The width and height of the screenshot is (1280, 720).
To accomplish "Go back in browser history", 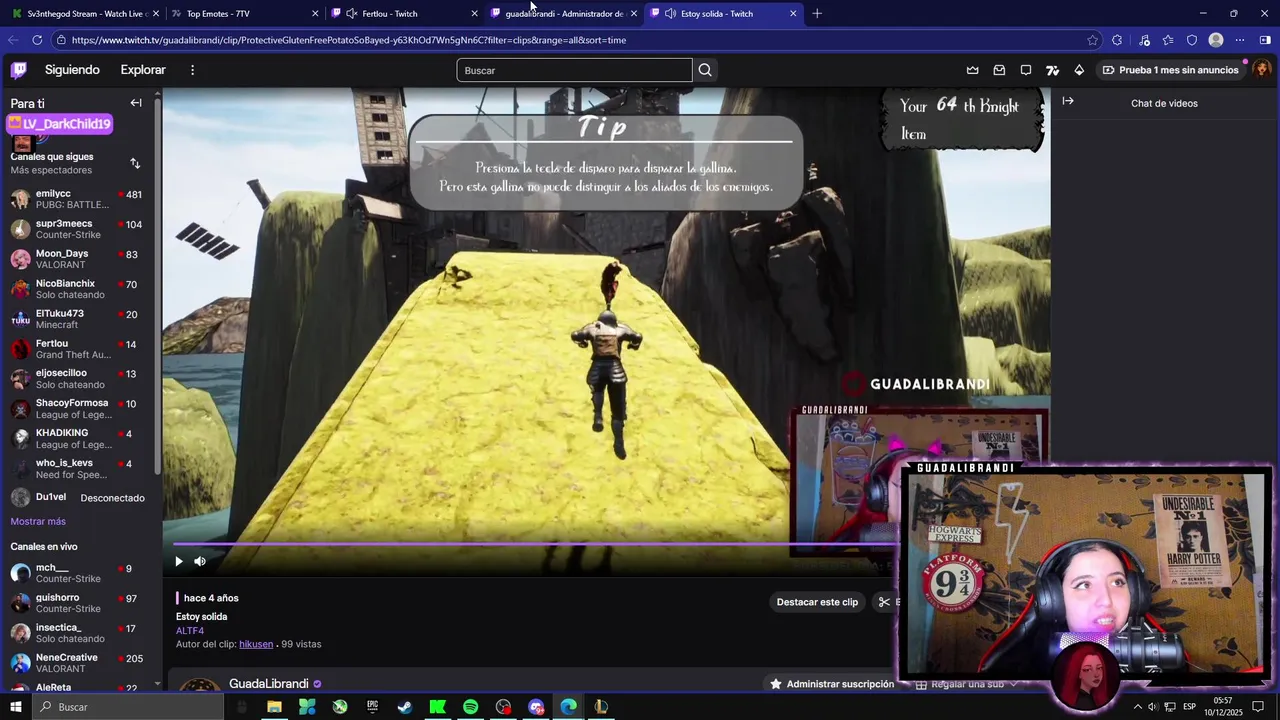I will 13,40.
